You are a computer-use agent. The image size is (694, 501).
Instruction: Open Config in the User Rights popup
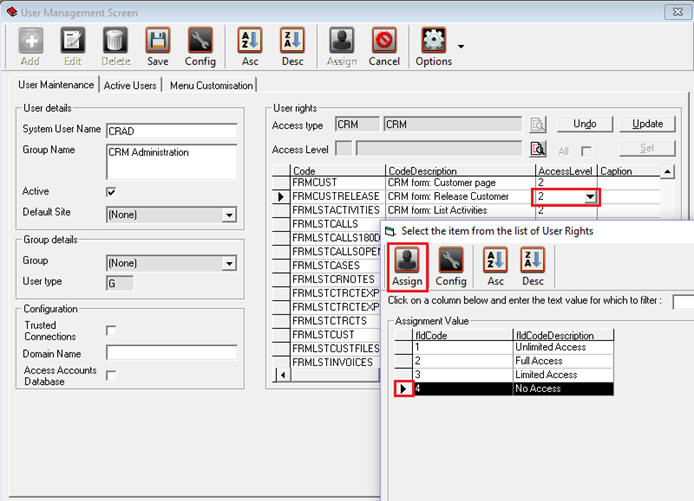(x=451, y=260)
